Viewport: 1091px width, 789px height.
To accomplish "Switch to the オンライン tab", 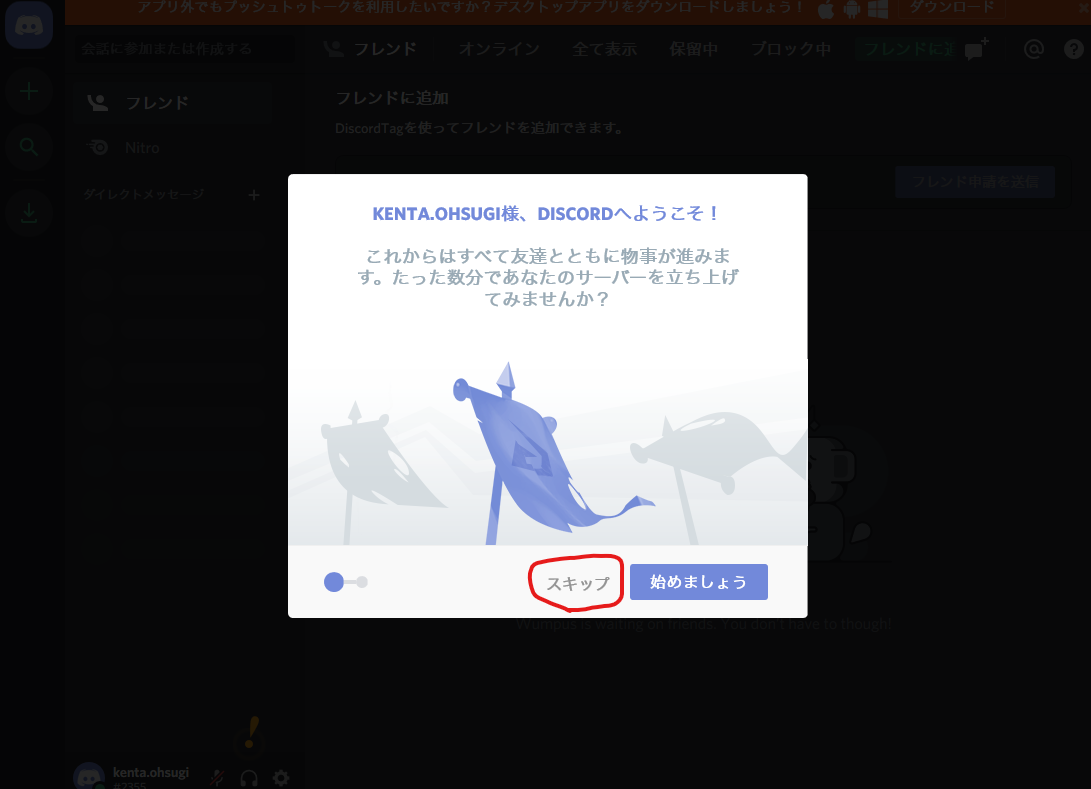I will (x=499, y=49).
